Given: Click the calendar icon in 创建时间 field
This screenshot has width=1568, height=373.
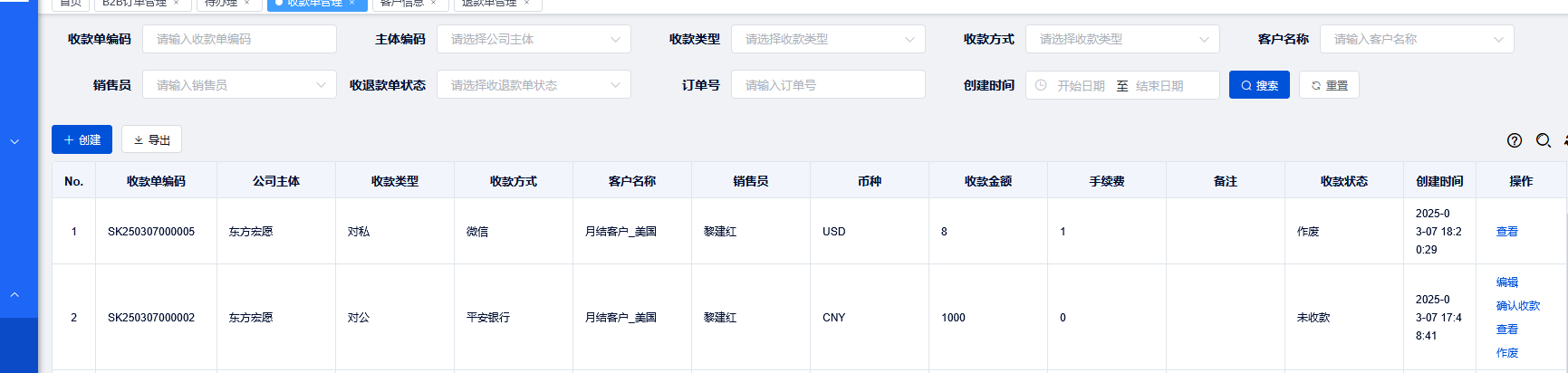Looking at the screenshot, I should pyautogui.click(x=1041, y=85).
